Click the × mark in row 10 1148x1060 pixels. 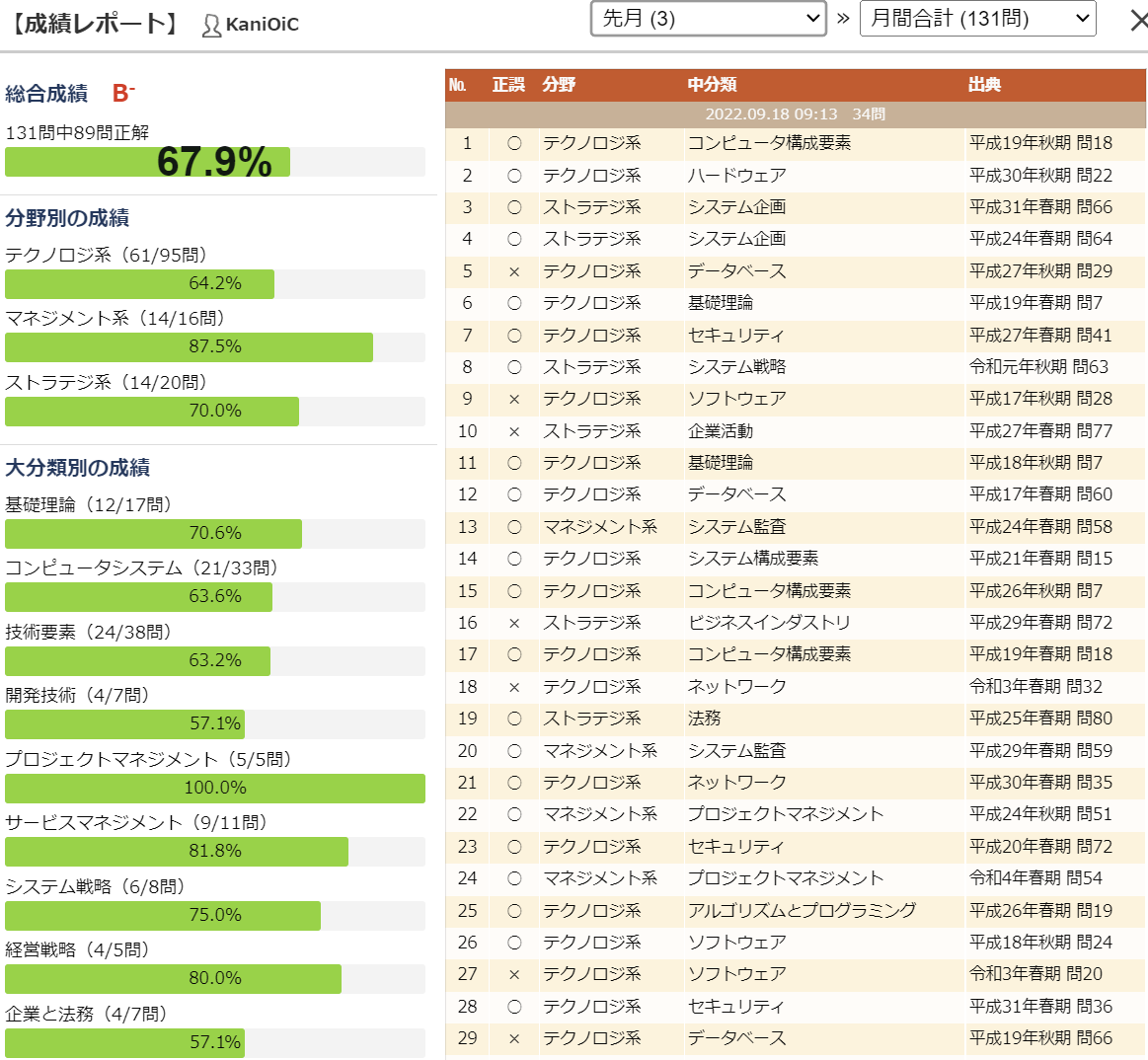(x=514, y=432)
